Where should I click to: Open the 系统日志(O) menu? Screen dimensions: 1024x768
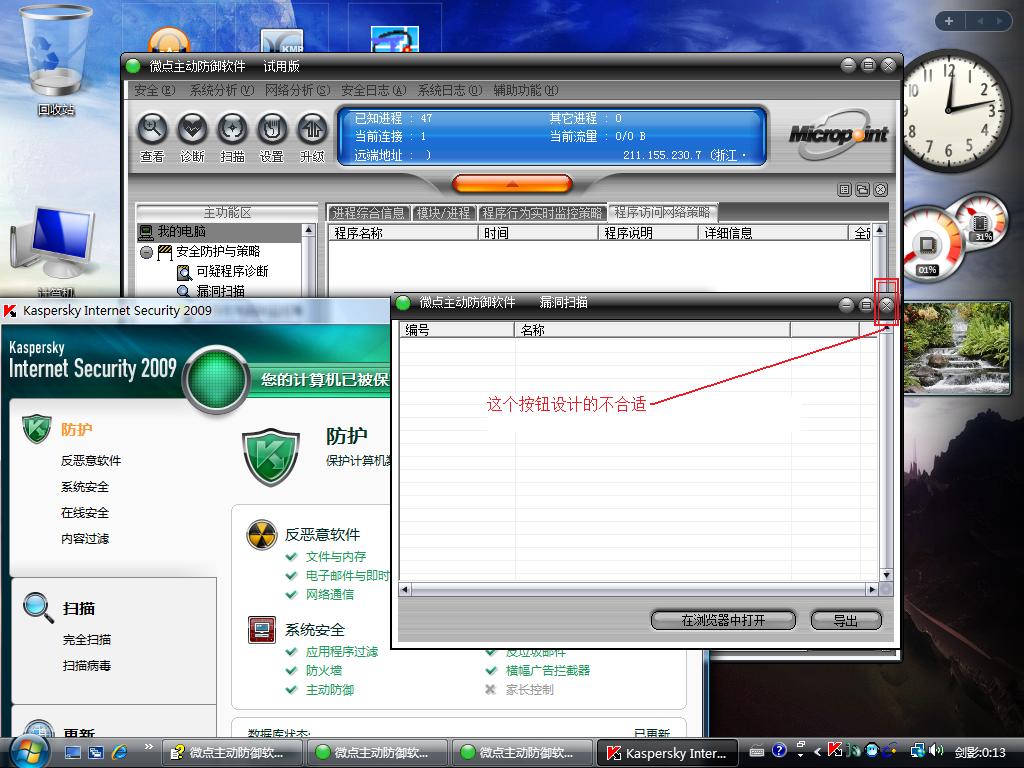tap(450, 90)
